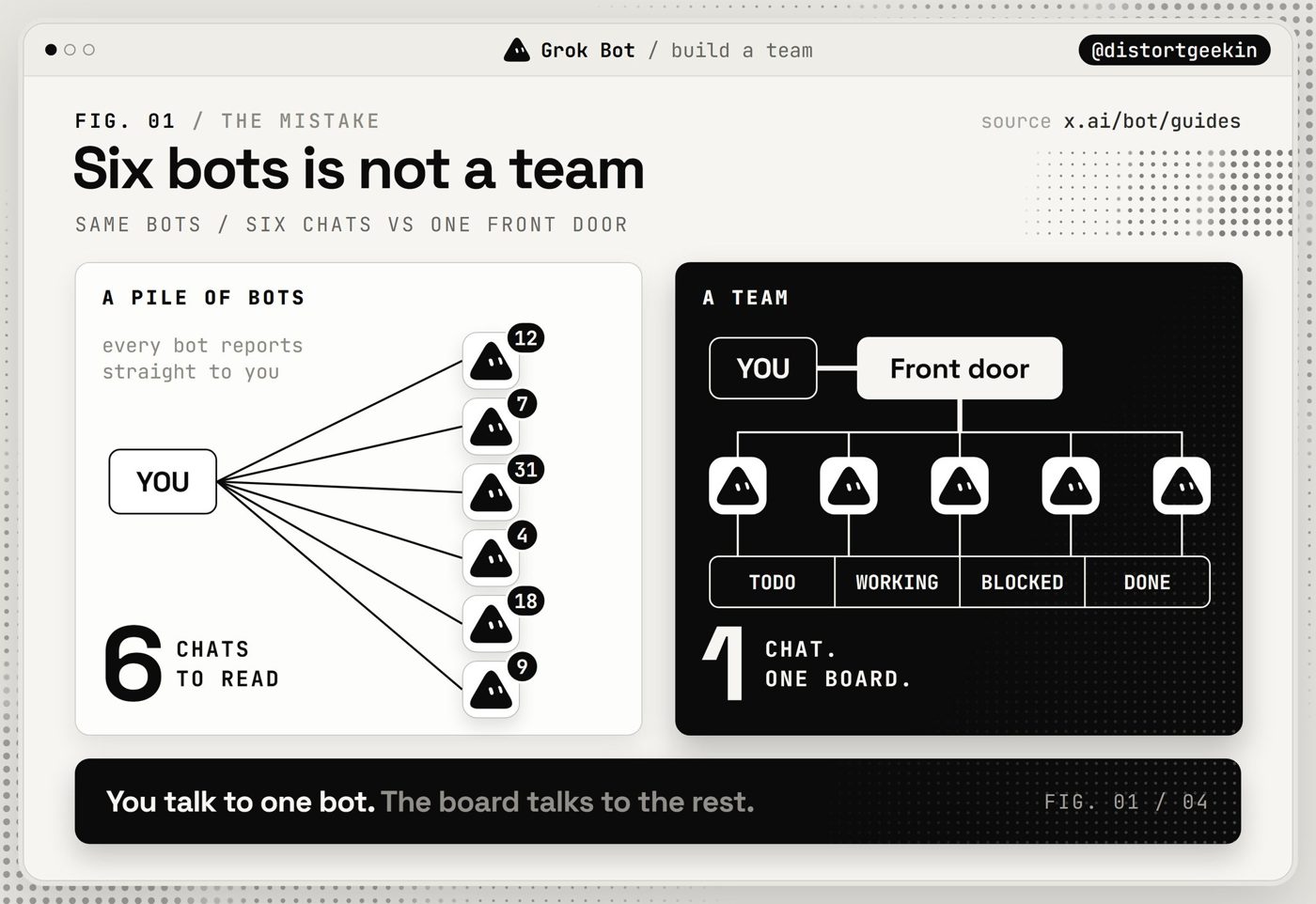Click 'You talk to one bot.' in the footer banner
The image size is (1316, 904).
coord(241,802)
